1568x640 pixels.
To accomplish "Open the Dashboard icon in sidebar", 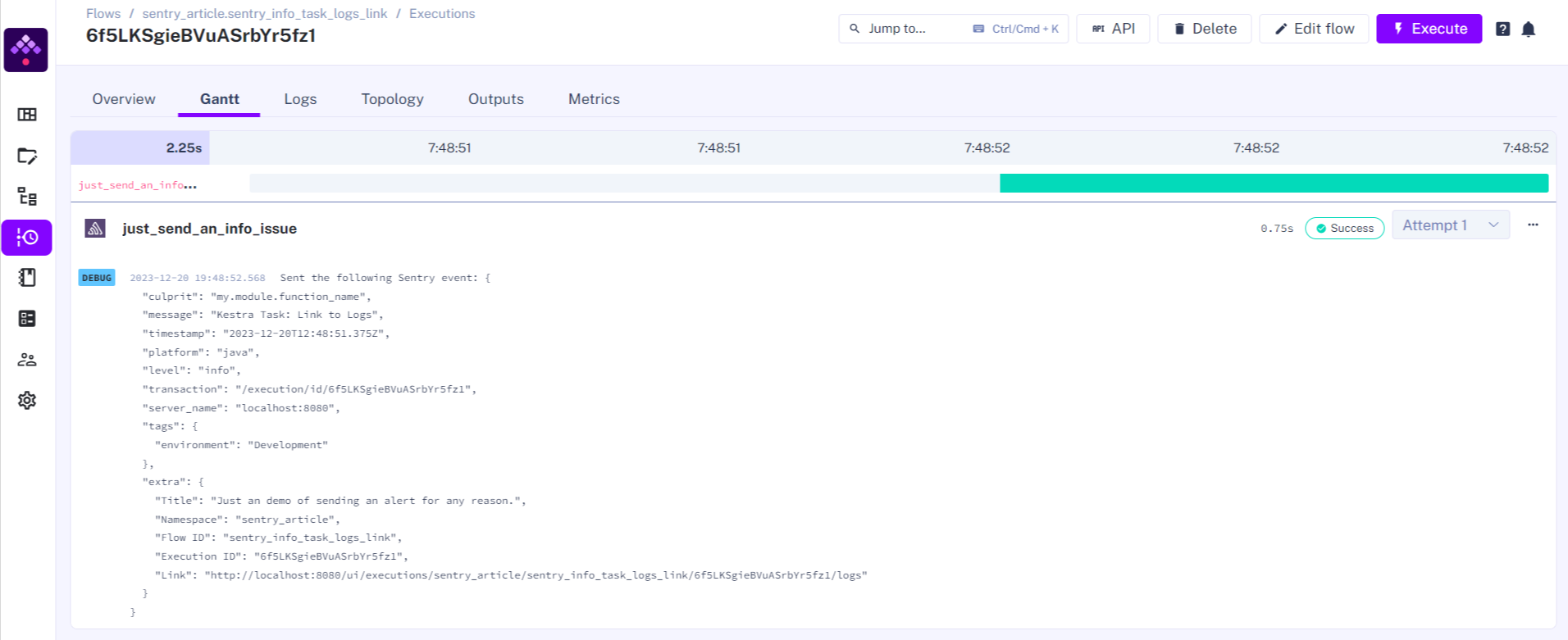I will (27, 115).
